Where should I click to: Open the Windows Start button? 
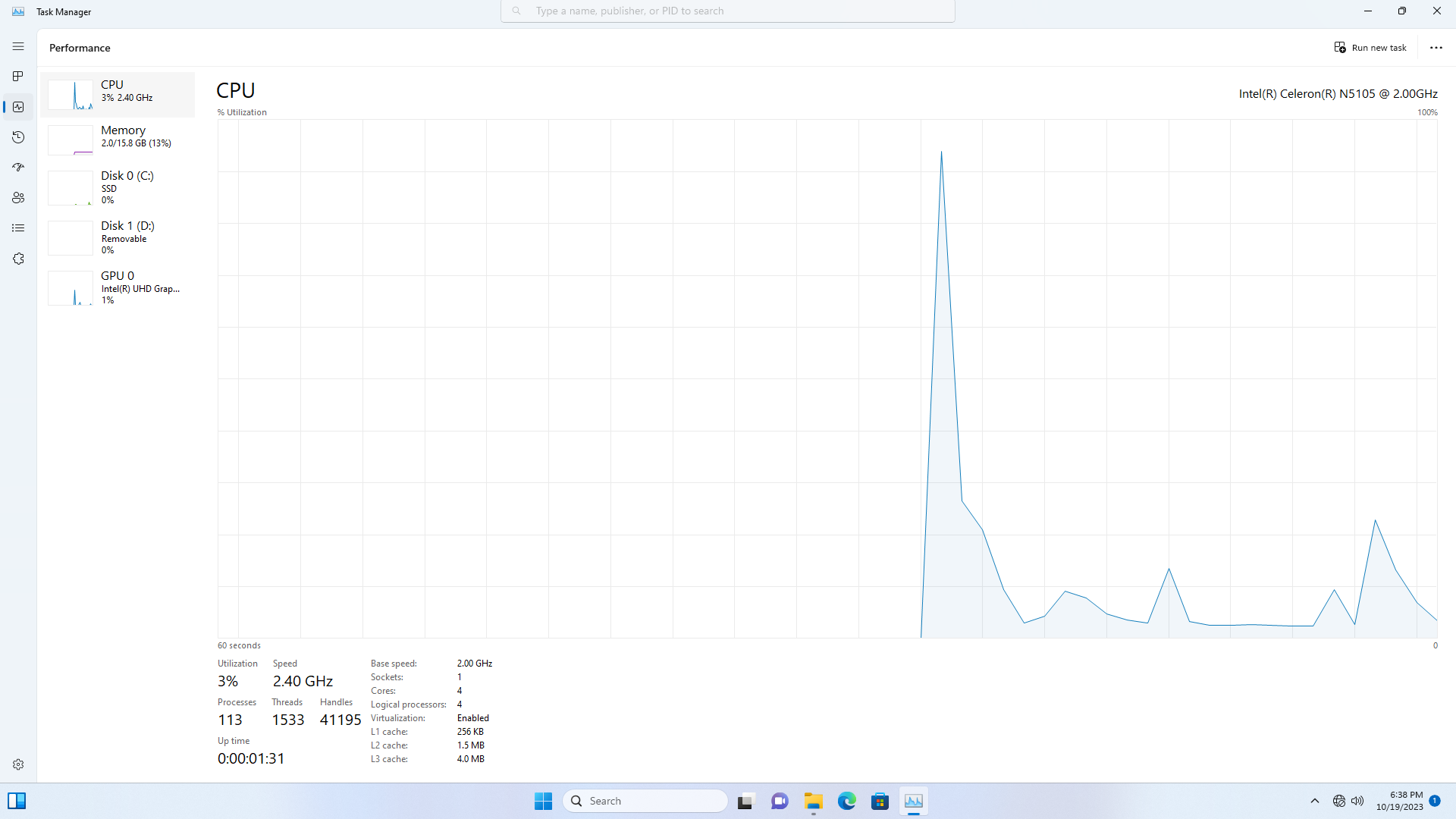click(x=543, y=801)
